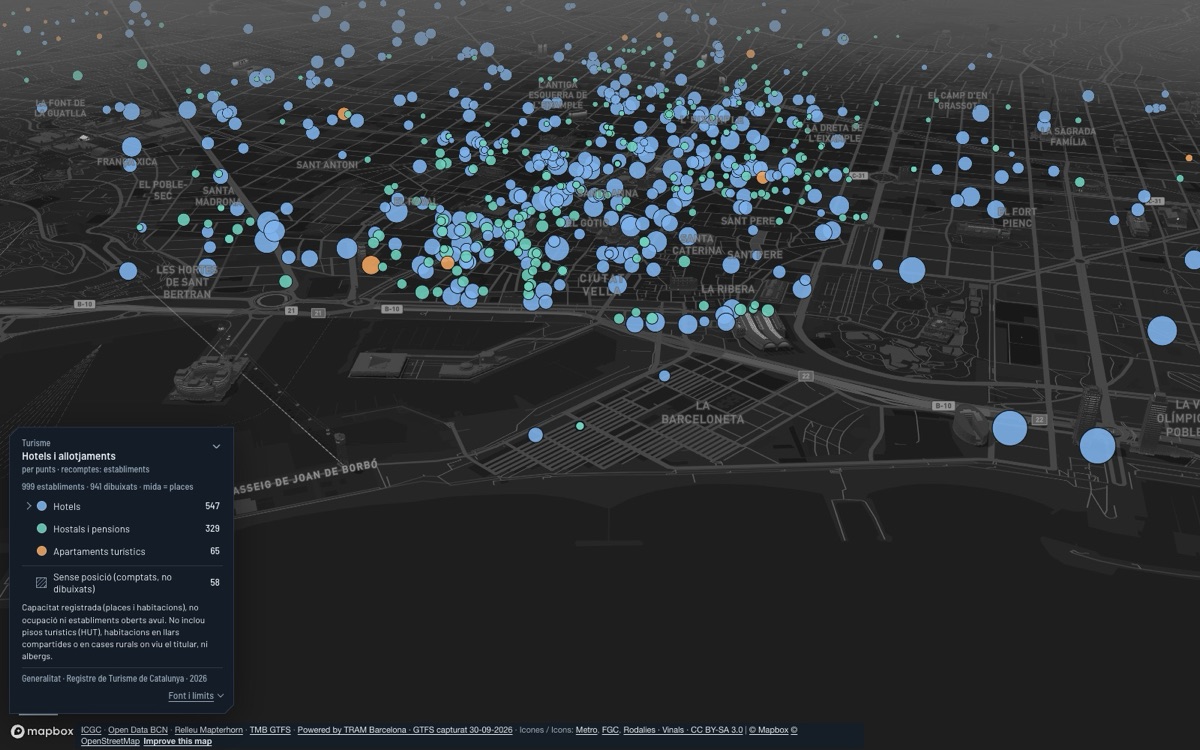Toggle the blue Hotels legend dot
This screenshot has width=1200, height=750.
click(41, 506)
